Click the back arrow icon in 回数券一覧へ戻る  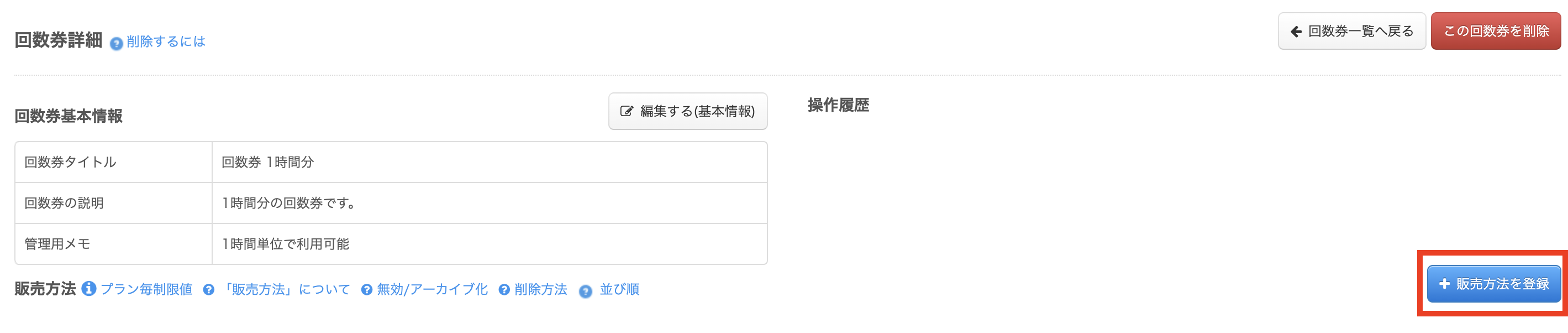(1296, 31)
